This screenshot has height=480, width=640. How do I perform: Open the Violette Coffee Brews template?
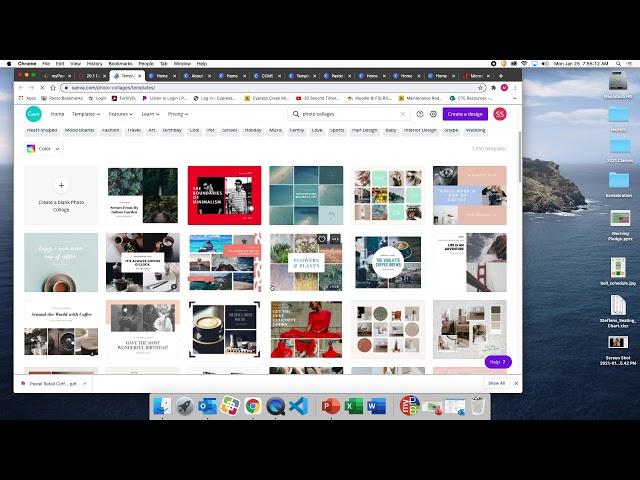pyautogui.click(x=388, y=262)
